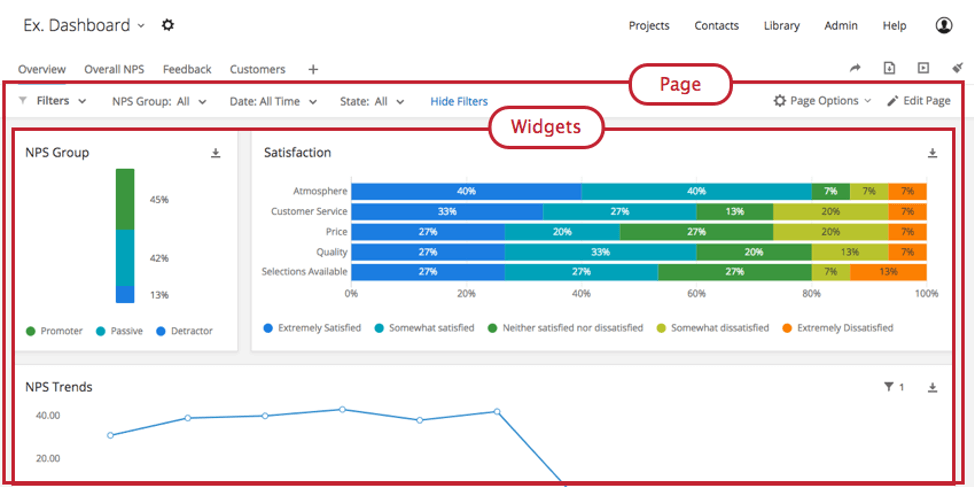The height and width of the screenshot is (487, 974).
Task: Click the Selections Available row label
Action: (304, 272)
